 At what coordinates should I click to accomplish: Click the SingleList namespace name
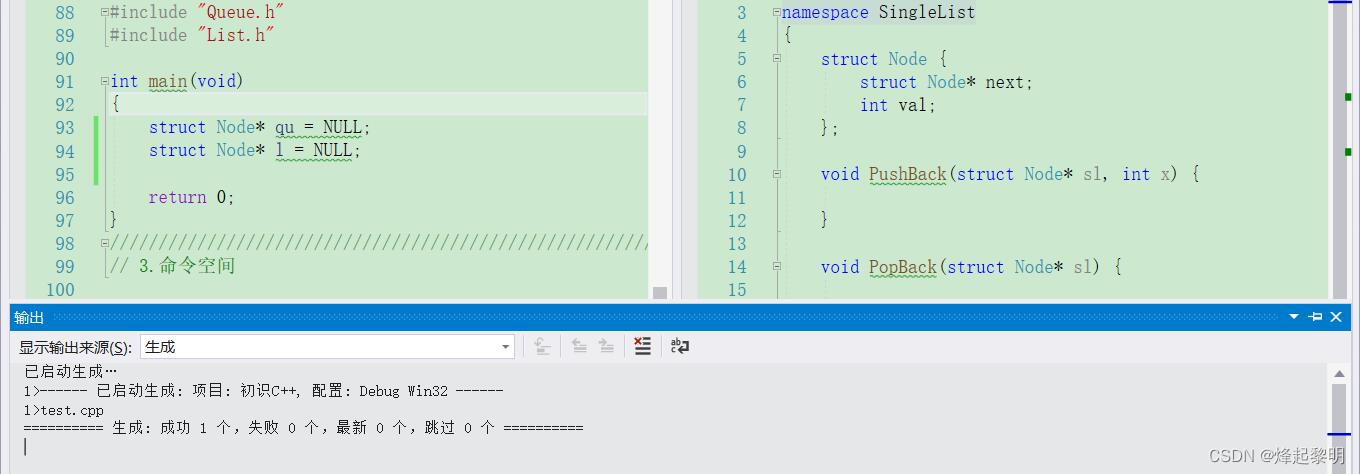[927, 12]
